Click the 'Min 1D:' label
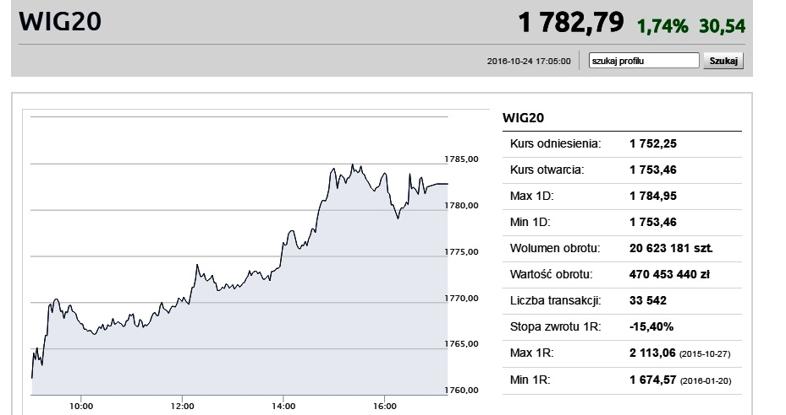Image resolution: width=786 pixels, height=415 pixels. [x=530, y=222]
